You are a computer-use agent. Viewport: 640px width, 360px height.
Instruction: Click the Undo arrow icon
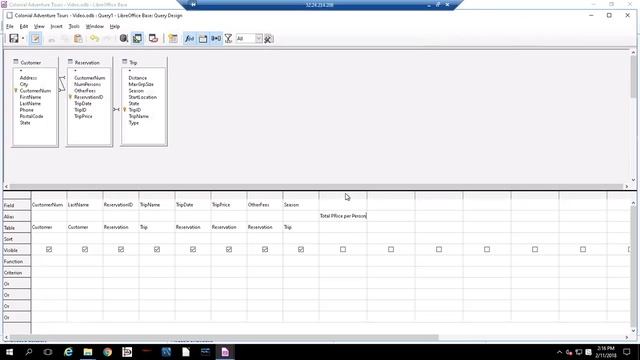tap(94, 38)
